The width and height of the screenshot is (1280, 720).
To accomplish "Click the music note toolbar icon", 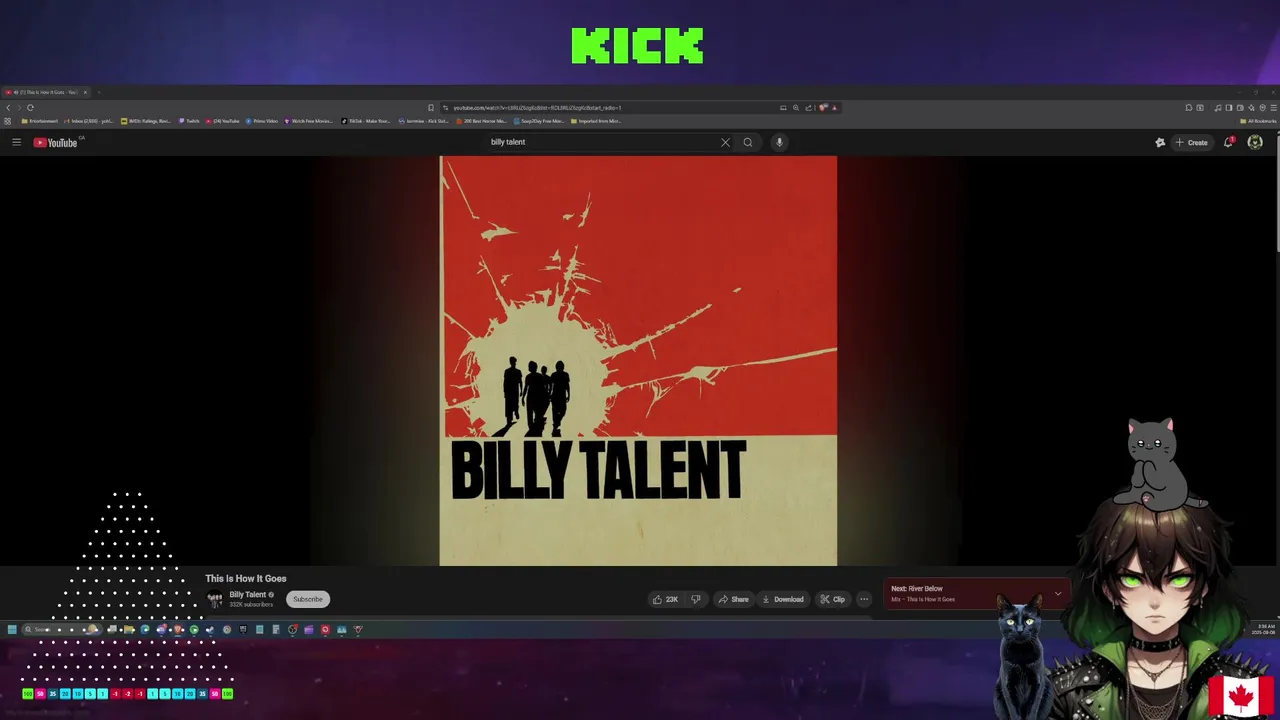I will (1217, 107).
